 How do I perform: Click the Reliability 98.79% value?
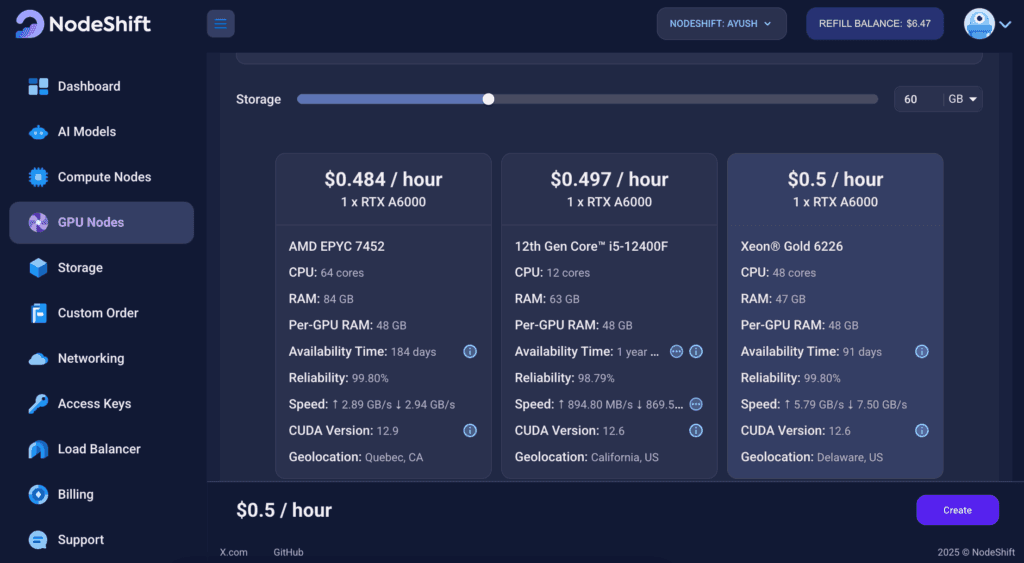tap(596, 379)
